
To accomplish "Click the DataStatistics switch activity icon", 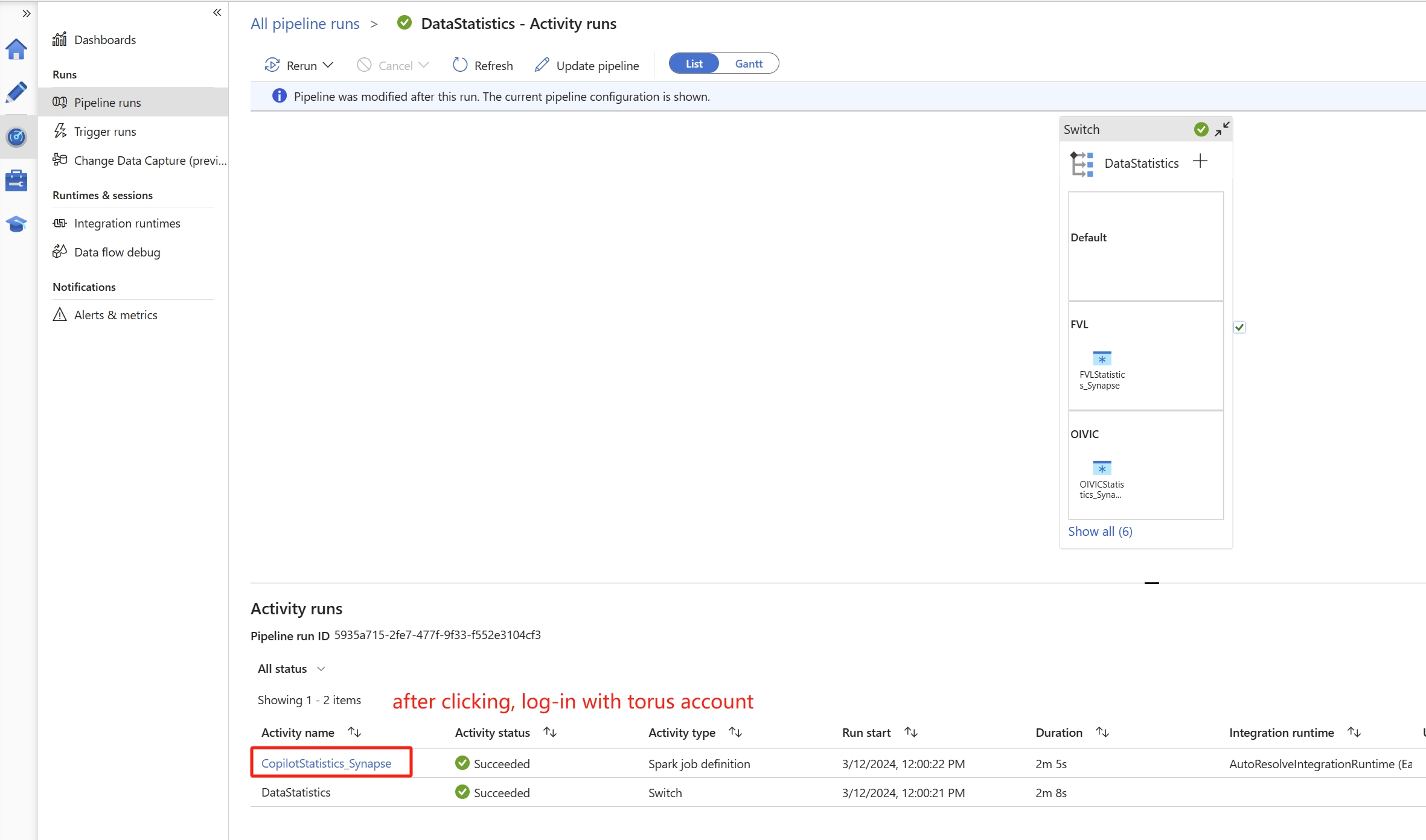I will coord(1082,164).
